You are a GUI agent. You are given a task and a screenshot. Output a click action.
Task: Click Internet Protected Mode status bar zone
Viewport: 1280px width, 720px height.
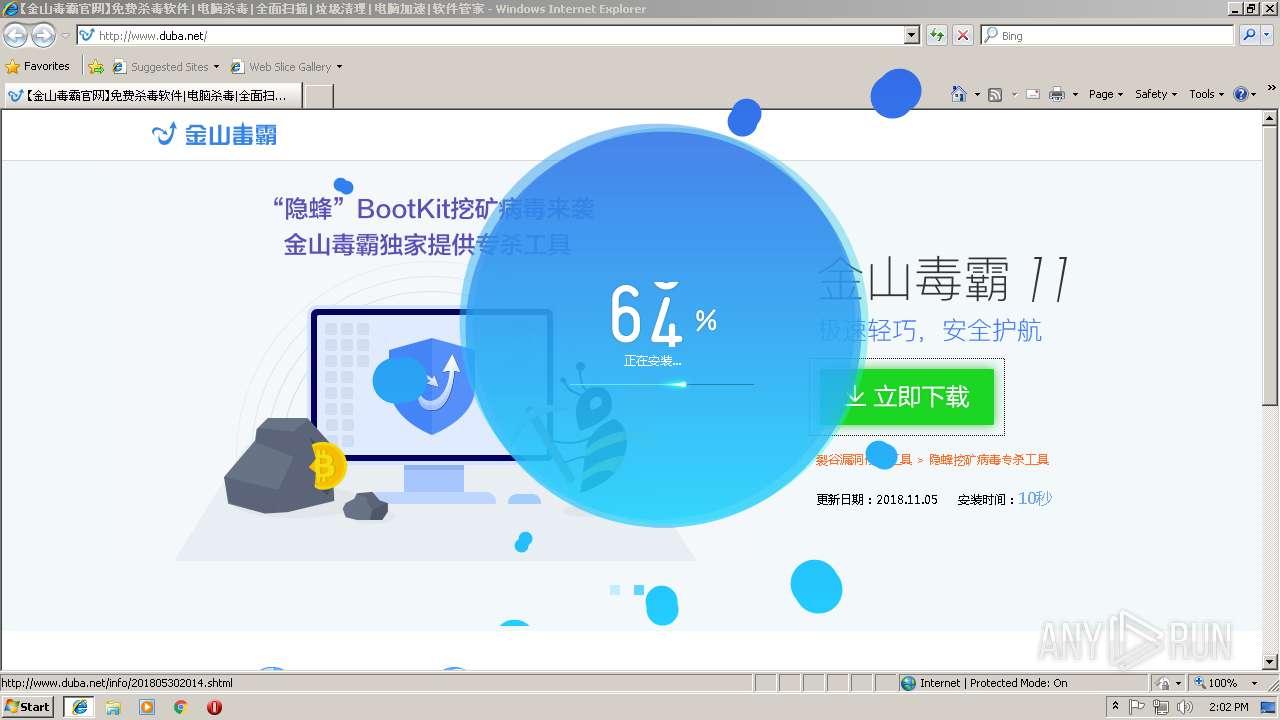tap(1024, 683)
